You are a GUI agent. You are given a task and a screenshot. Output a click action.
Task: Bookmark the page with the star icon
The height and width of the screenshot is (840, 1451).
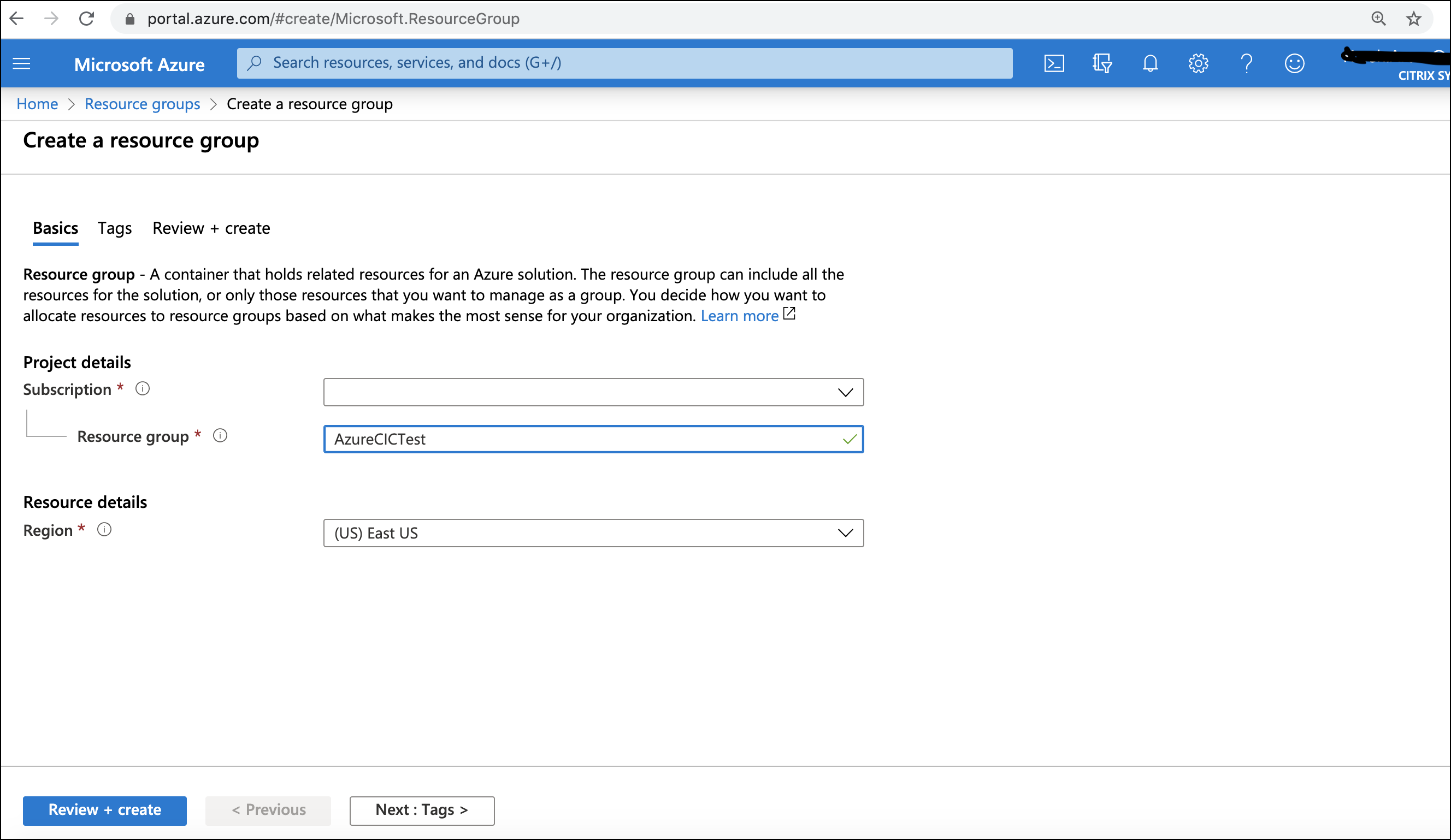(1413, 19)
